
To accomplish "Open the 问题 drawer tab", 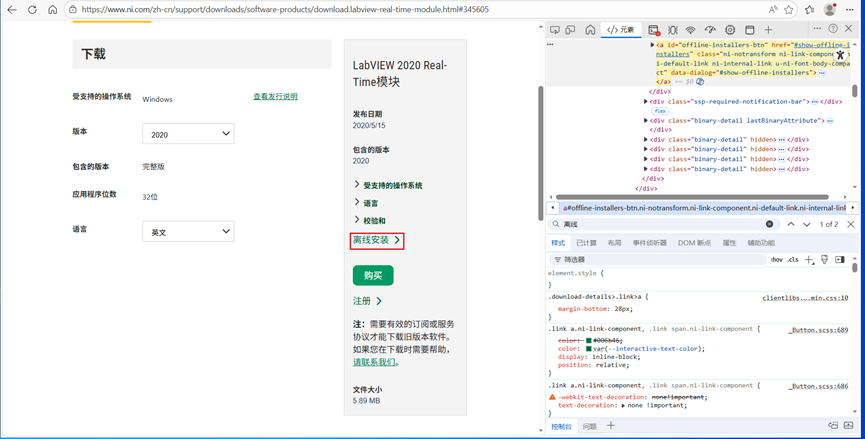I will tap(590, 426).
